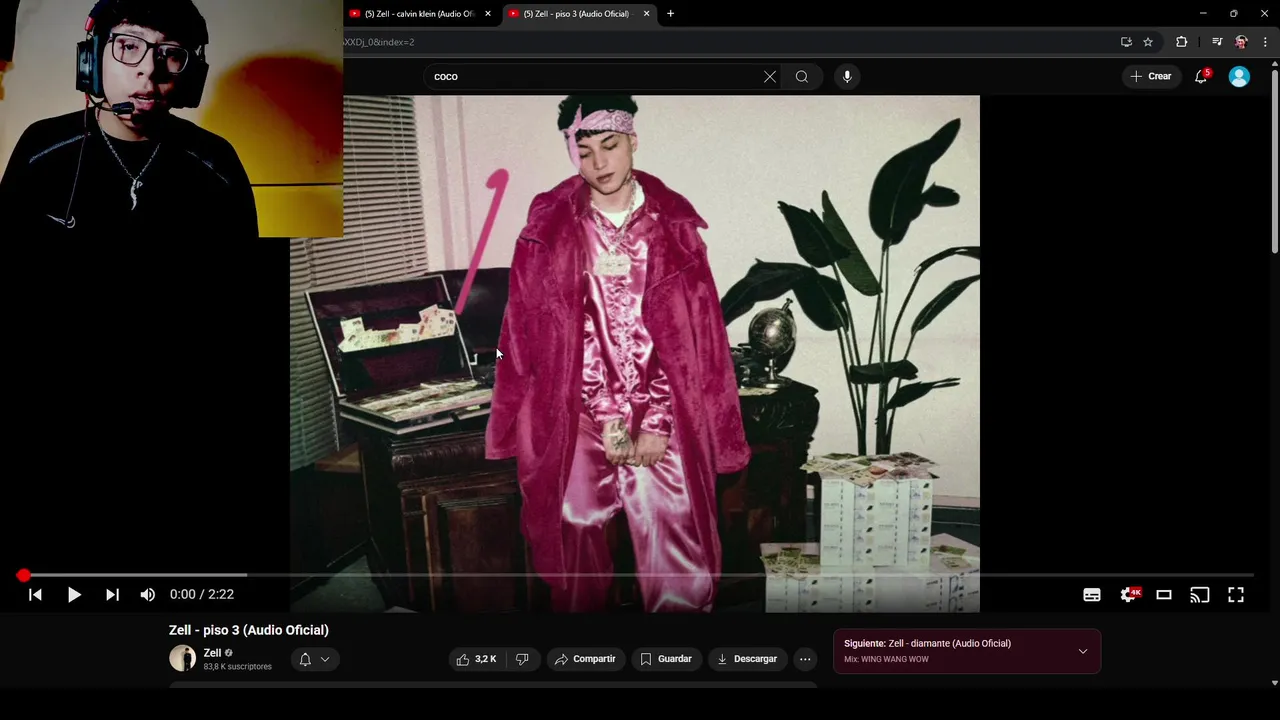Enter fullscreen mode
Screen dimensions: 1280x720
(x=1236, y=595)
